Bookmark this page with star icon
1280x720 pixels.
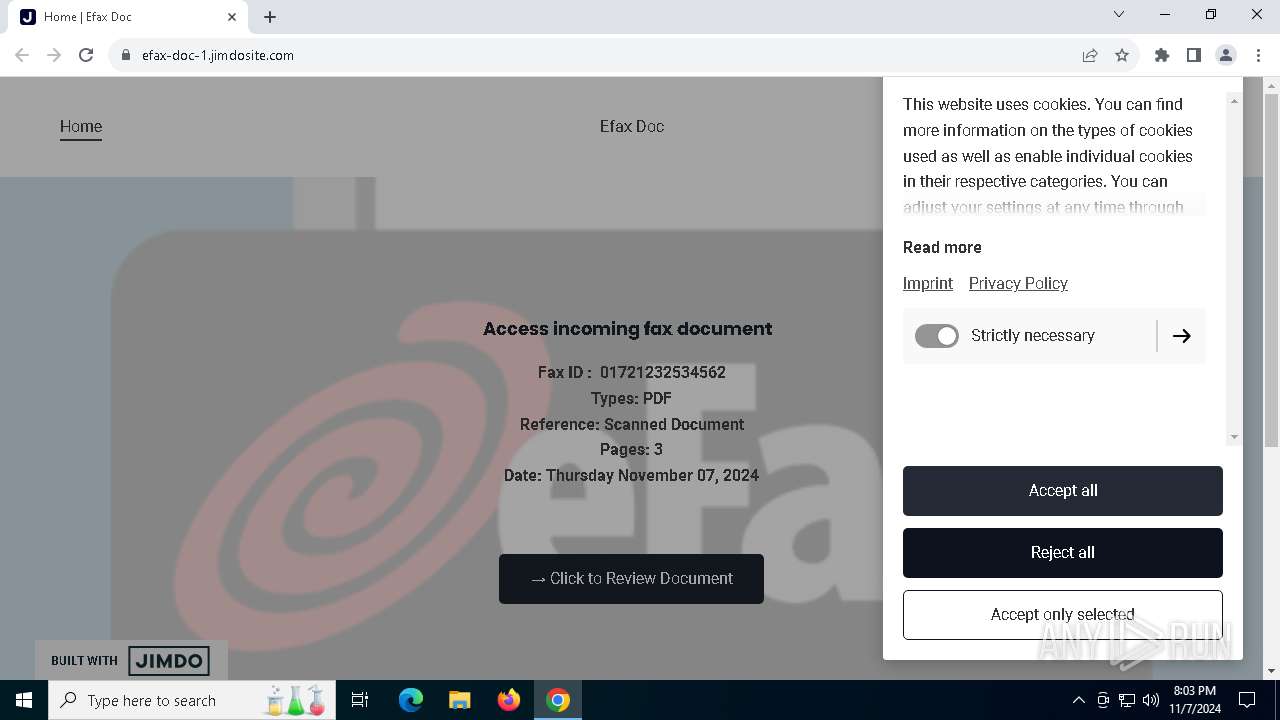coord(1122,55)
